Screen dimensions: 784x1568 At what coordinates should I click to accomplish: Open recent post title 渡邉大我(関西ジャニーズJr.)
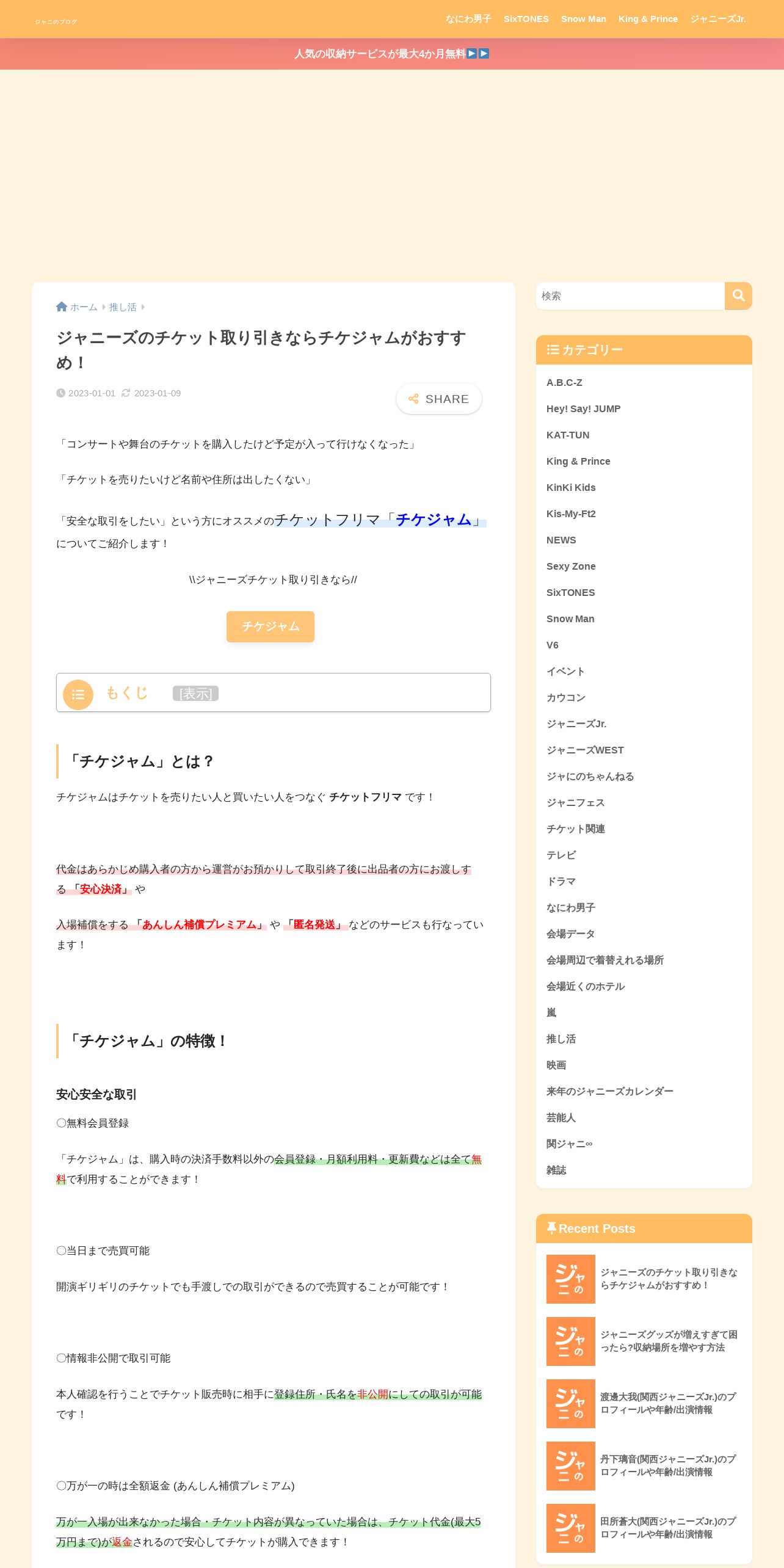pos(668,1403)
